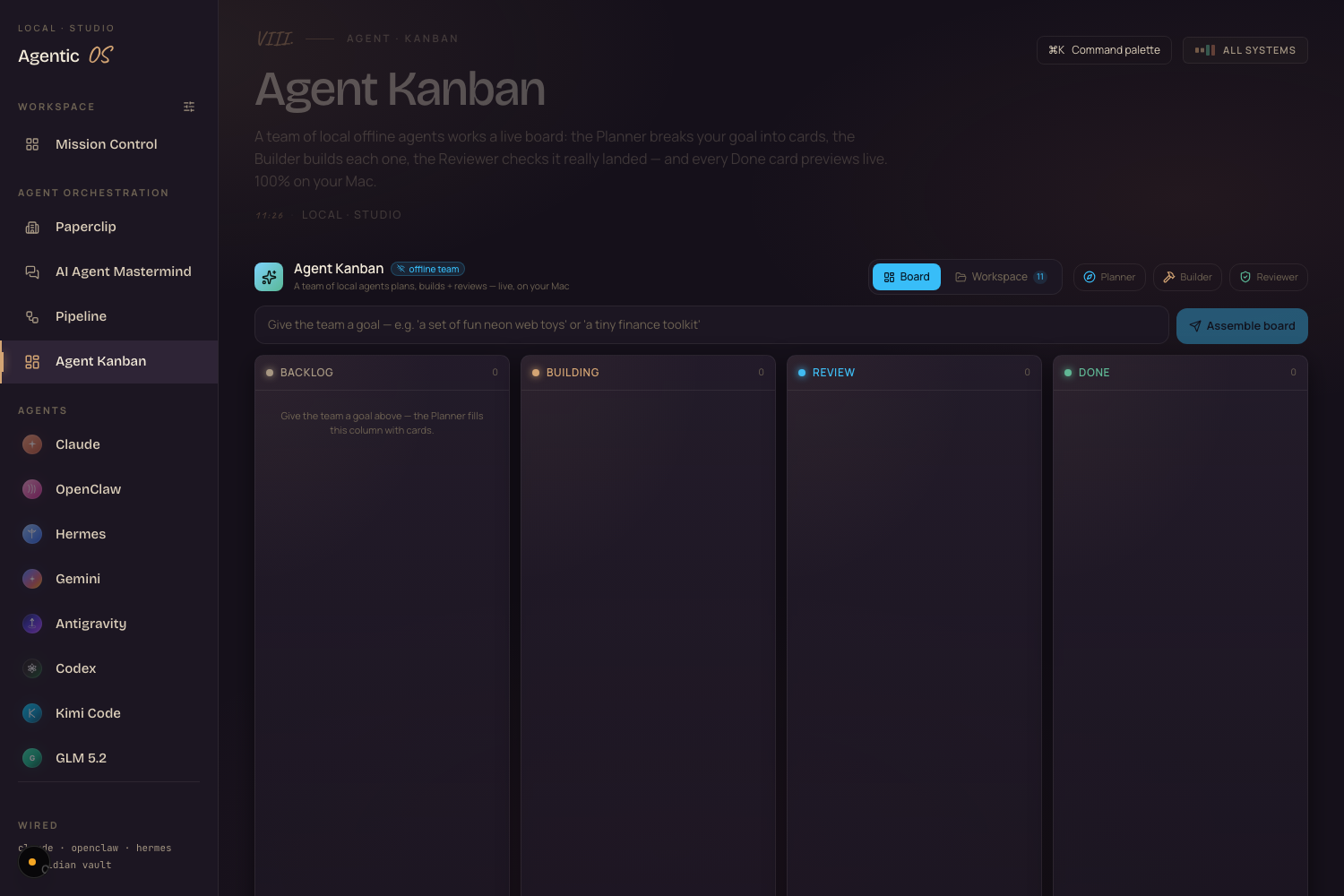Click the Builder agent button
Screen dimensions: 1344x896
(x=1187, y=277)
